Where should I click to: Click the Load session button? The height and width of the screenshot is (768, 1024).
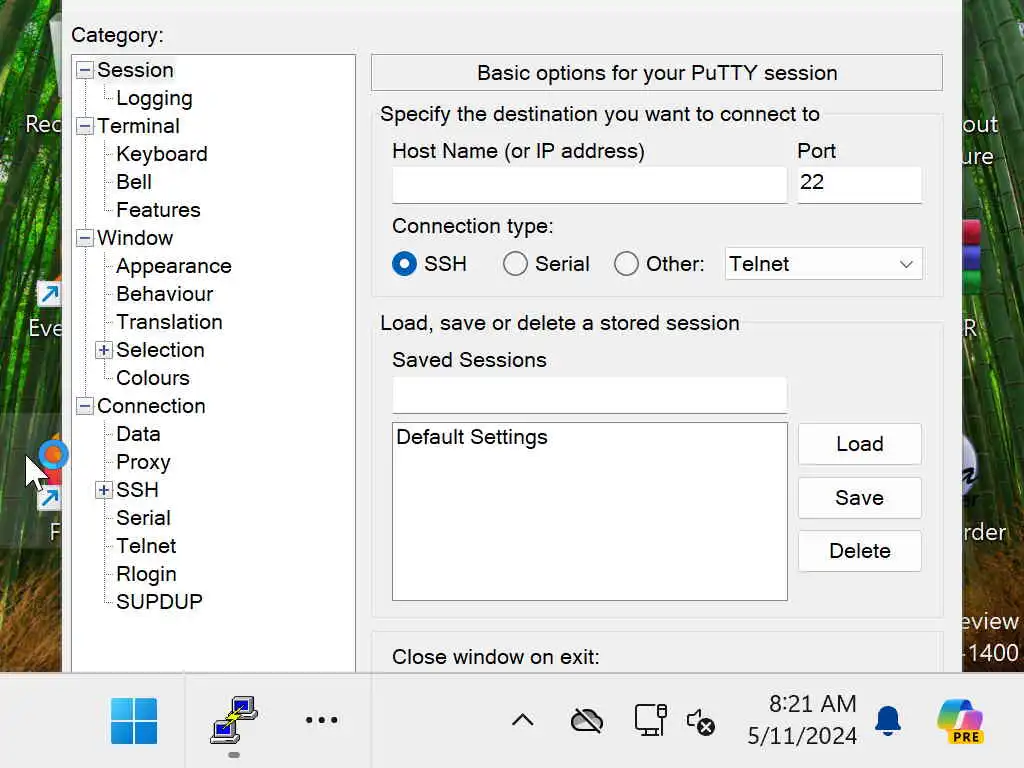(859, 444)
